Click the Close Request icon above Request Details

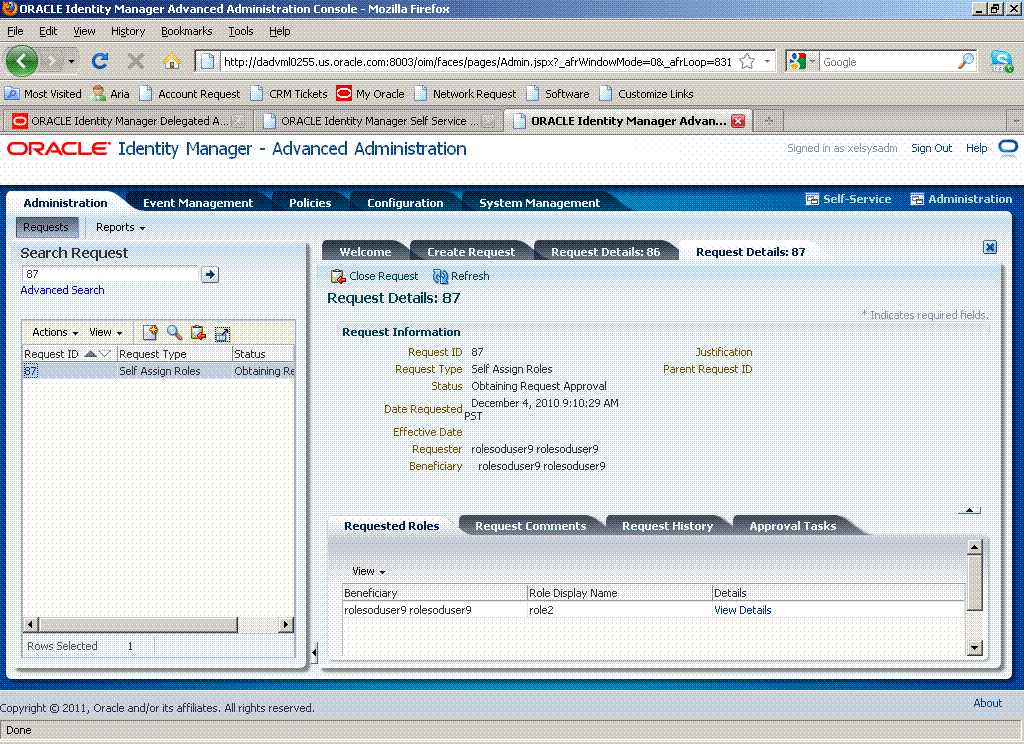[336, 276]
